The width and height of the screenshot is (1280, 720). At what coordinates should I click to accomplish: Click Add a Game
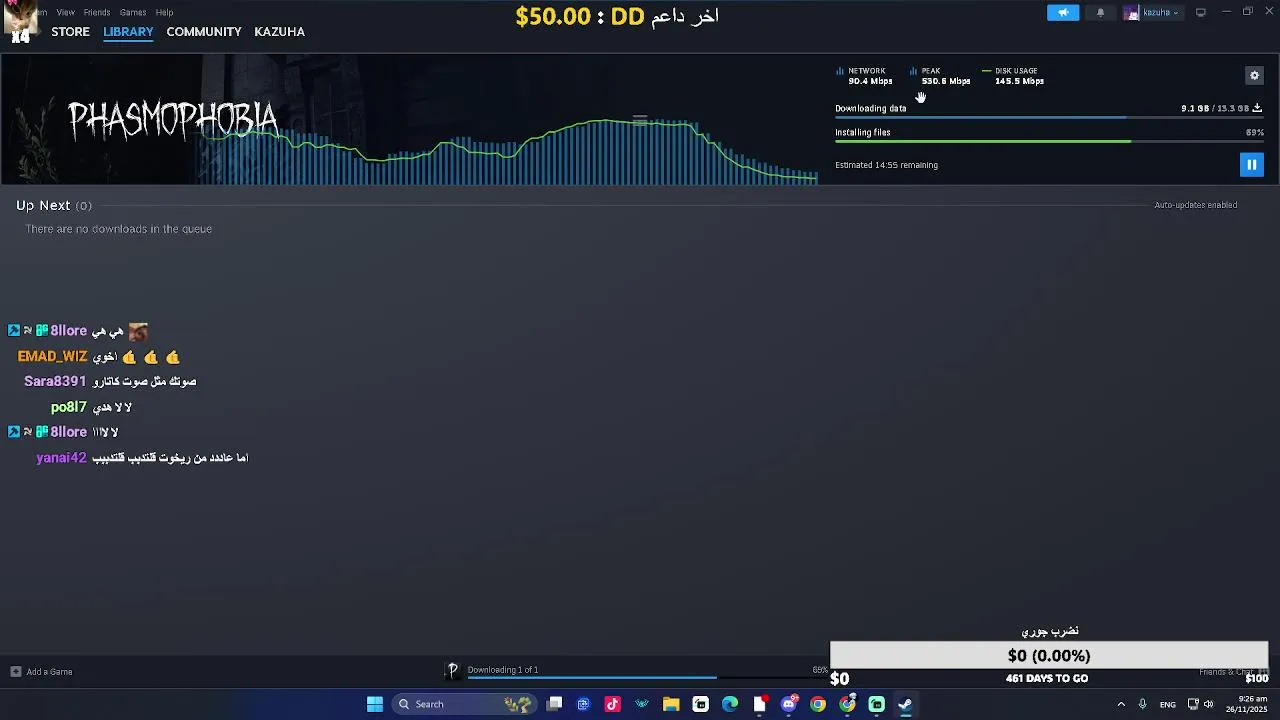click(x=49, y=672)
